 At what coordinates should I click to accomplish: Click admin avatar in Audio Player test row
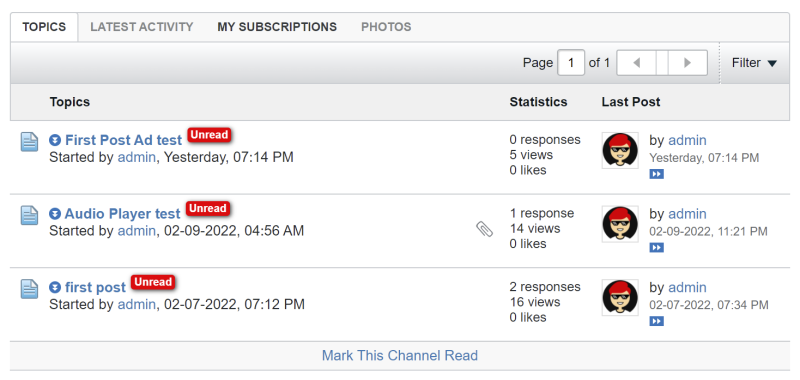click(x=620, y=224)
